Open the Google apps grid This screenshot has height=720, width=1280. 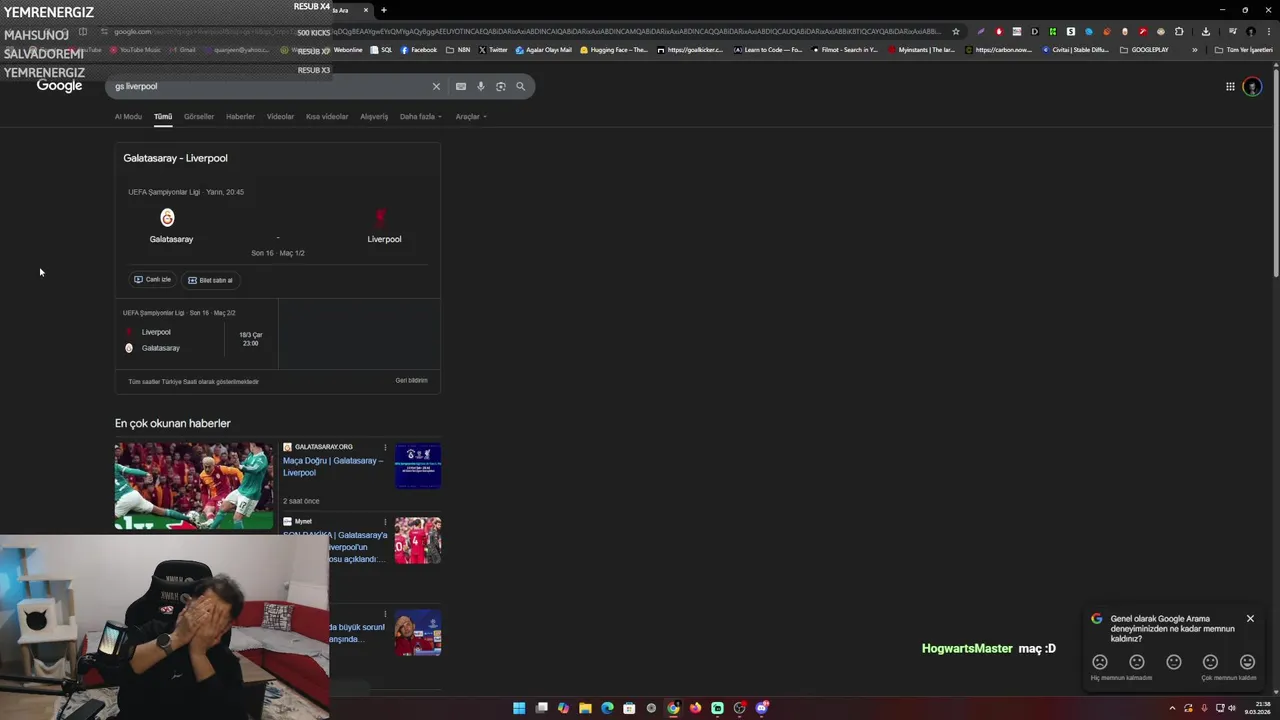click(1230, 87)
